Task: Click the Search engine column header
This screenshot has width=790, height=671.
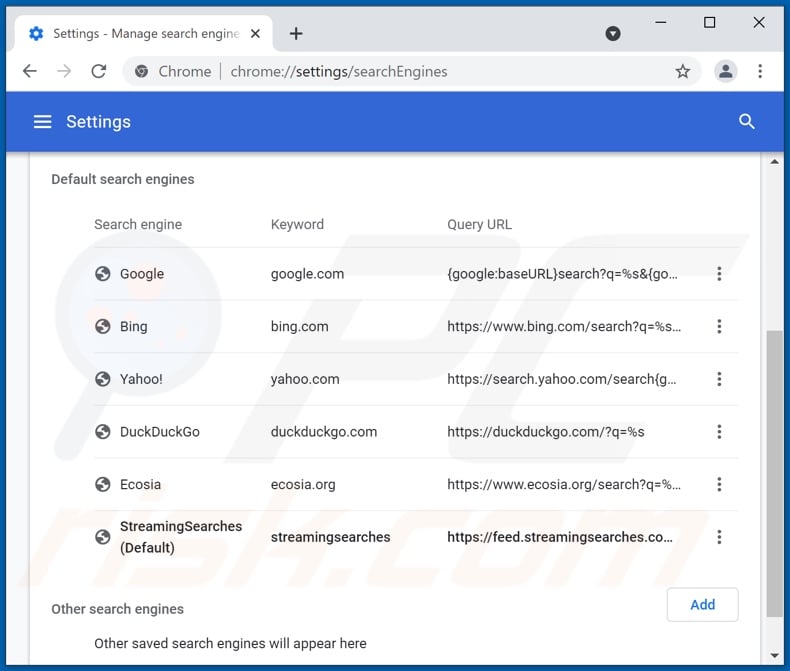Action: pyautogui.click(x=138, y=224)
